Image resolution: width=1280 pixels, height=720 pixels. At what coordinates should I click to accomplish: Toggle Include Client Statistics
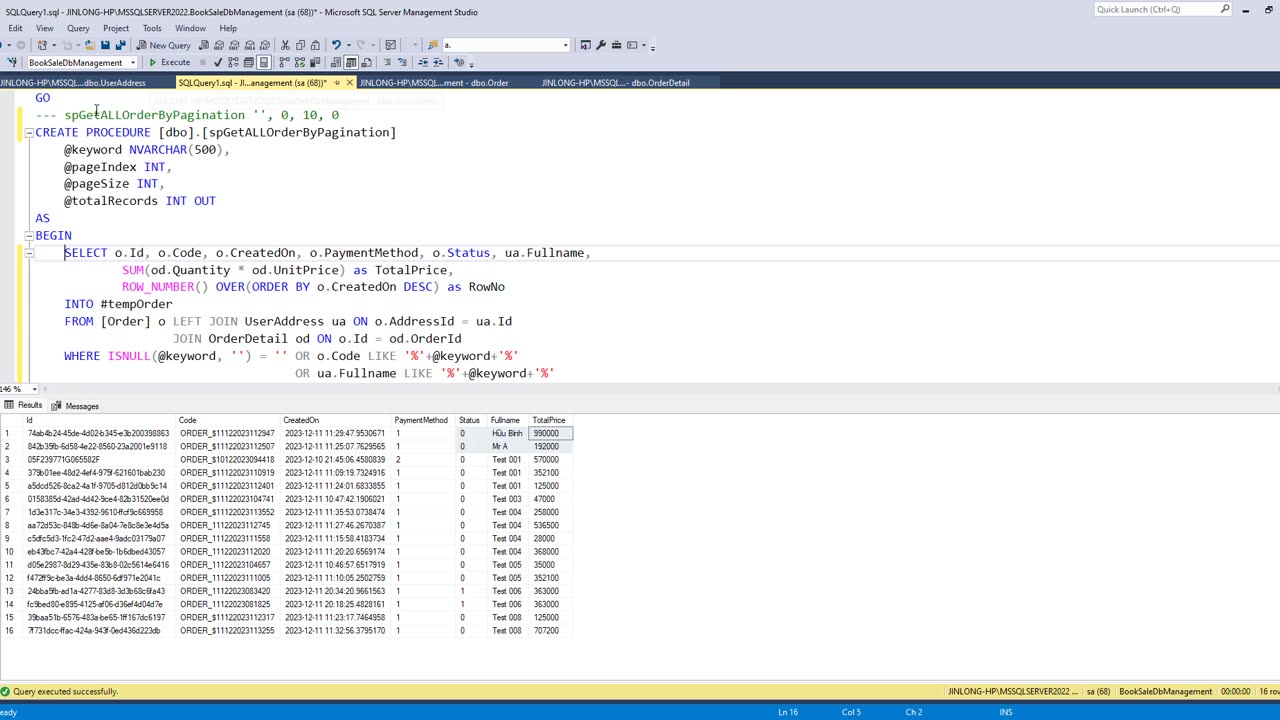click(314, 62)
